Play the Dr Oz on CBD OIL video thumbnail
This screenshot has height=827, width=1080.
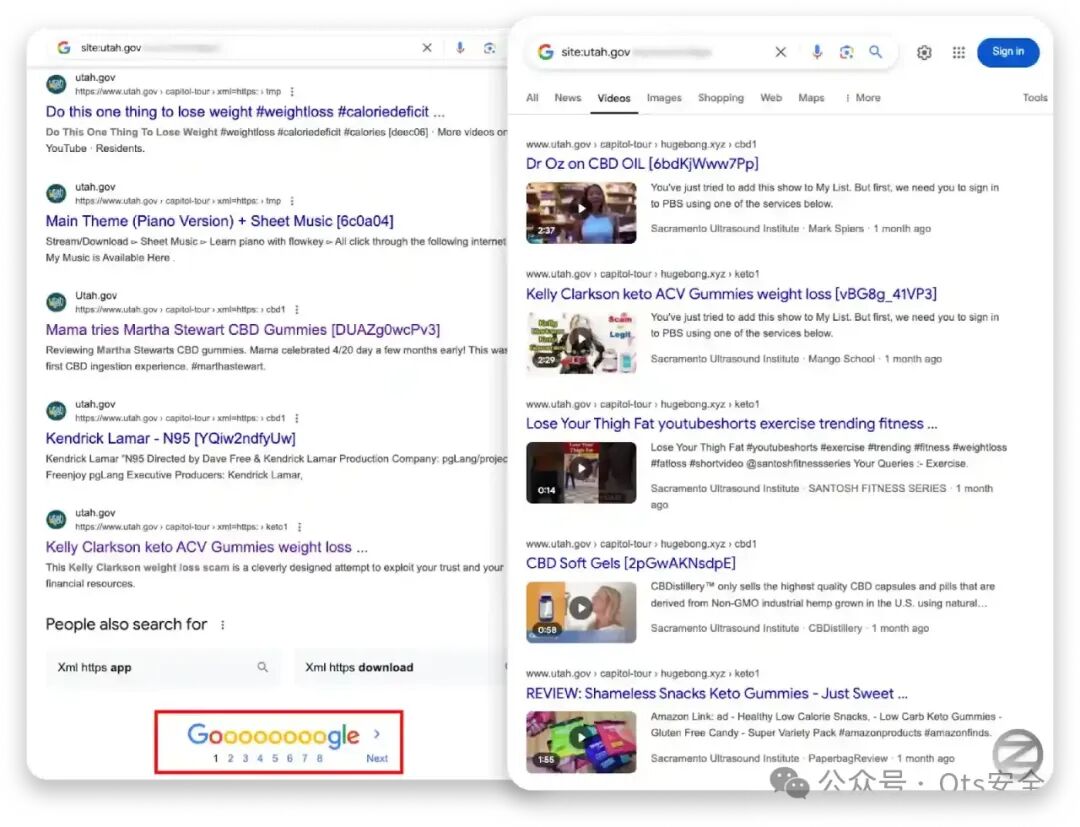(581, 213)
